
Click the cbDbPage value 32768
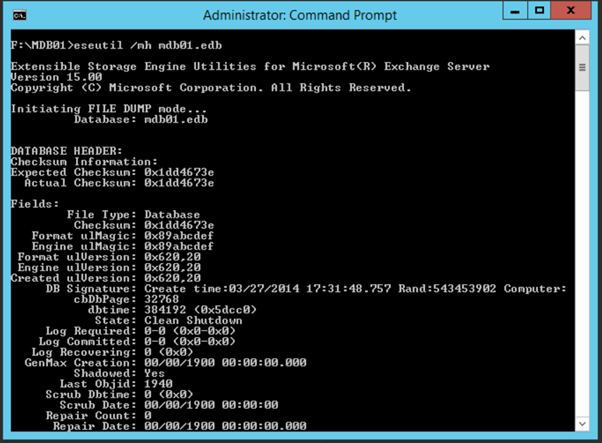[165, 298]
